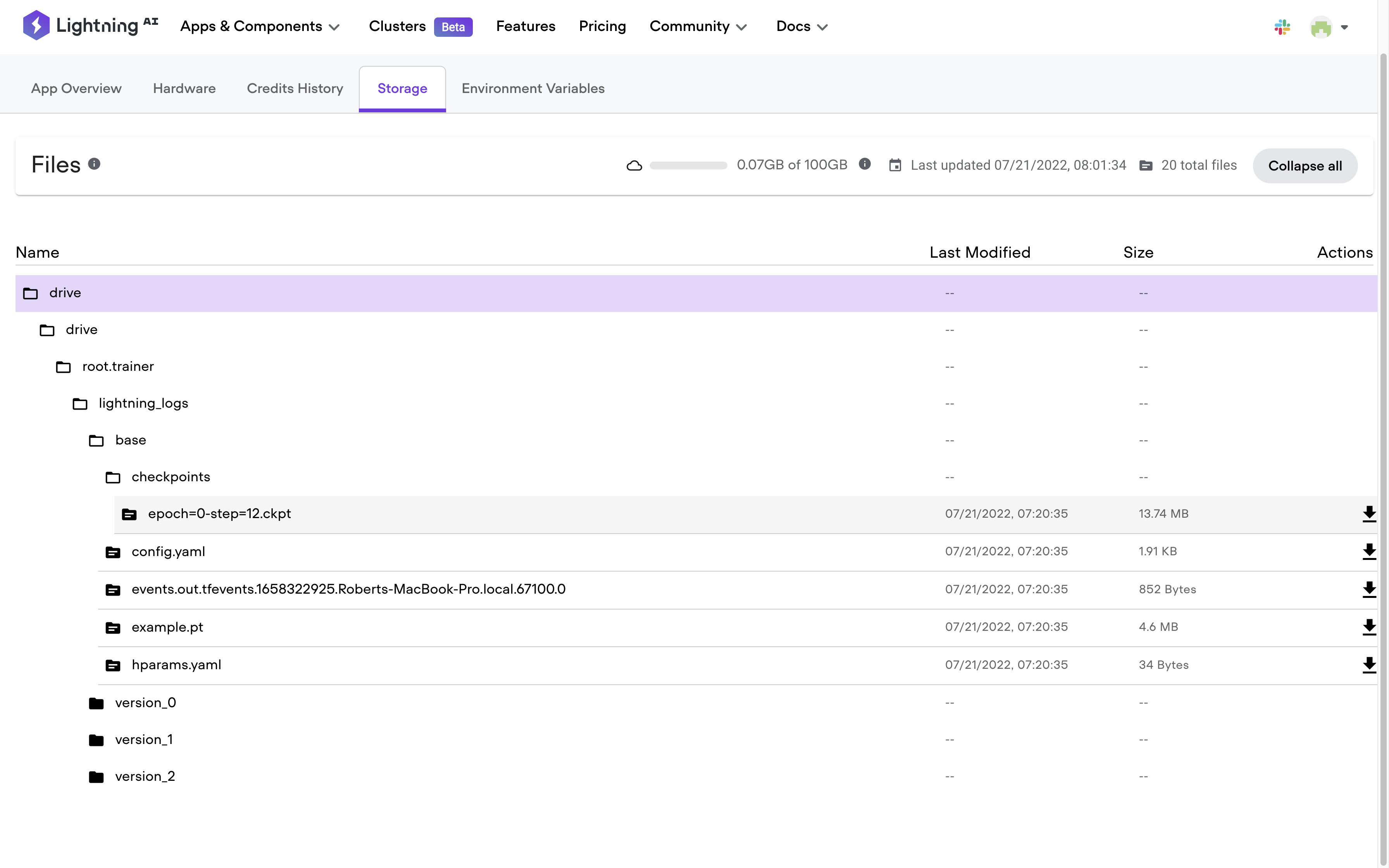Collapse the lightning_logs folder
Image resolution: width=1389 pixels, height=868 pixels.
tap(143, 403)
